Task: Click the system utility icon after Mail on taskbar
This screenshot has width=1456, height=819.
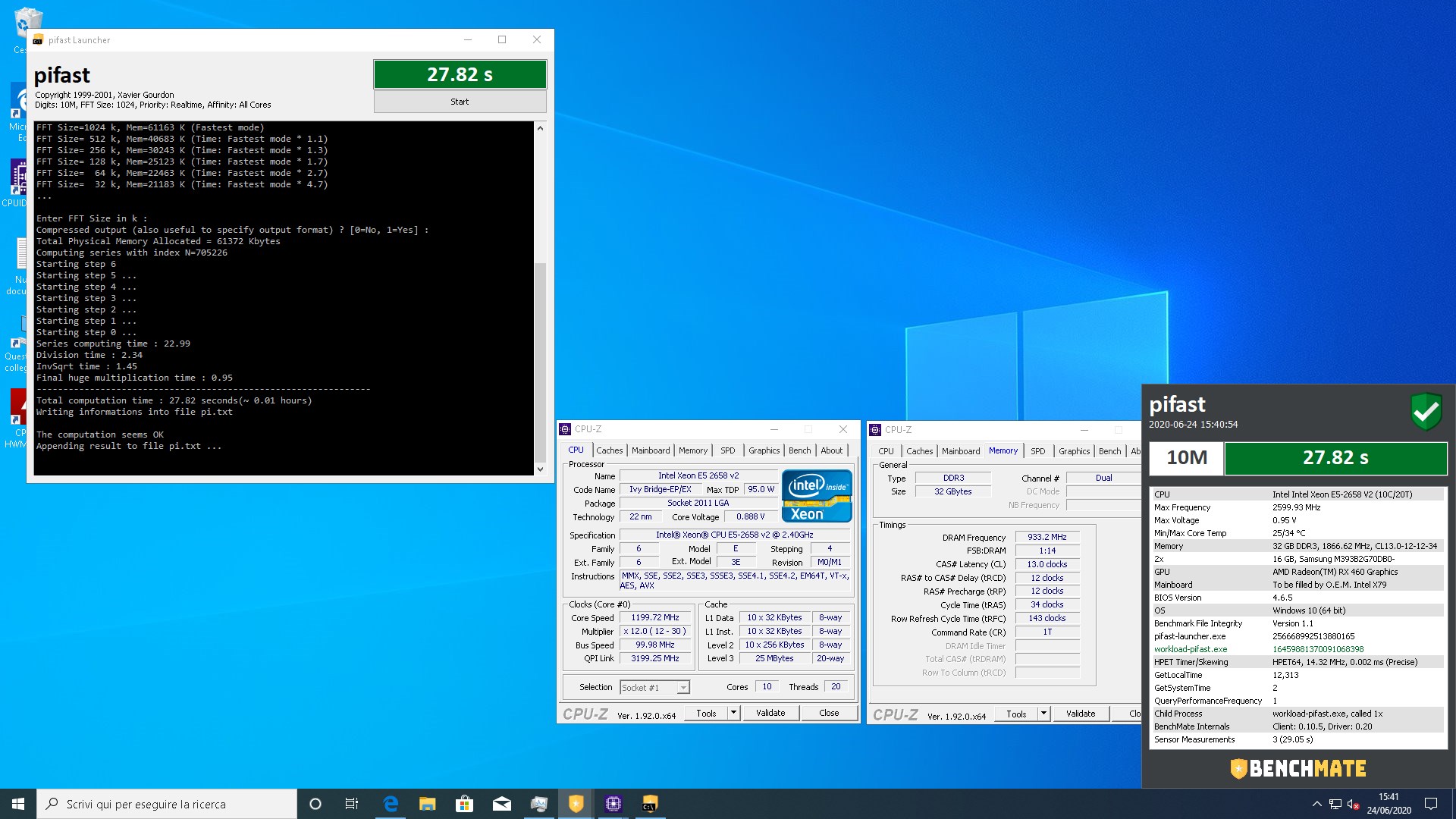Action: coord(539,804)
